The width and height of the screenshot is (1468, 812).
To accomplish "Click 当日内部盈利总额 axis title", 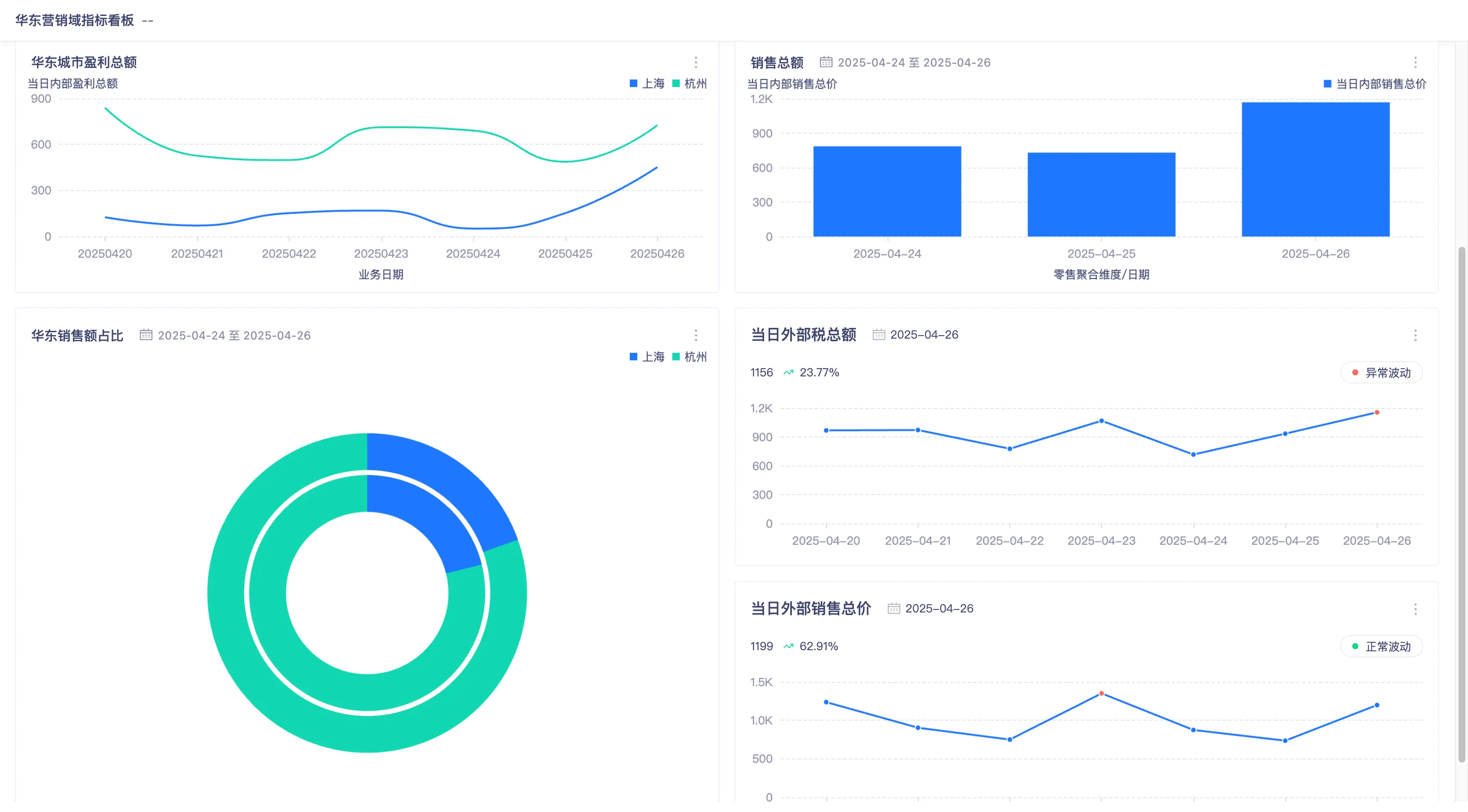I will pyautogui.click(x=73, y=84).
